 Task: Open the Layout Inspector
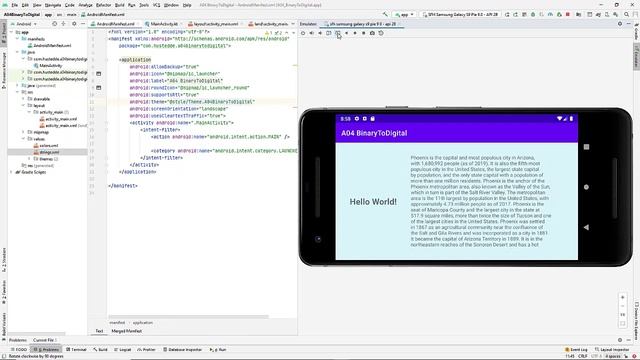point(612,349)
